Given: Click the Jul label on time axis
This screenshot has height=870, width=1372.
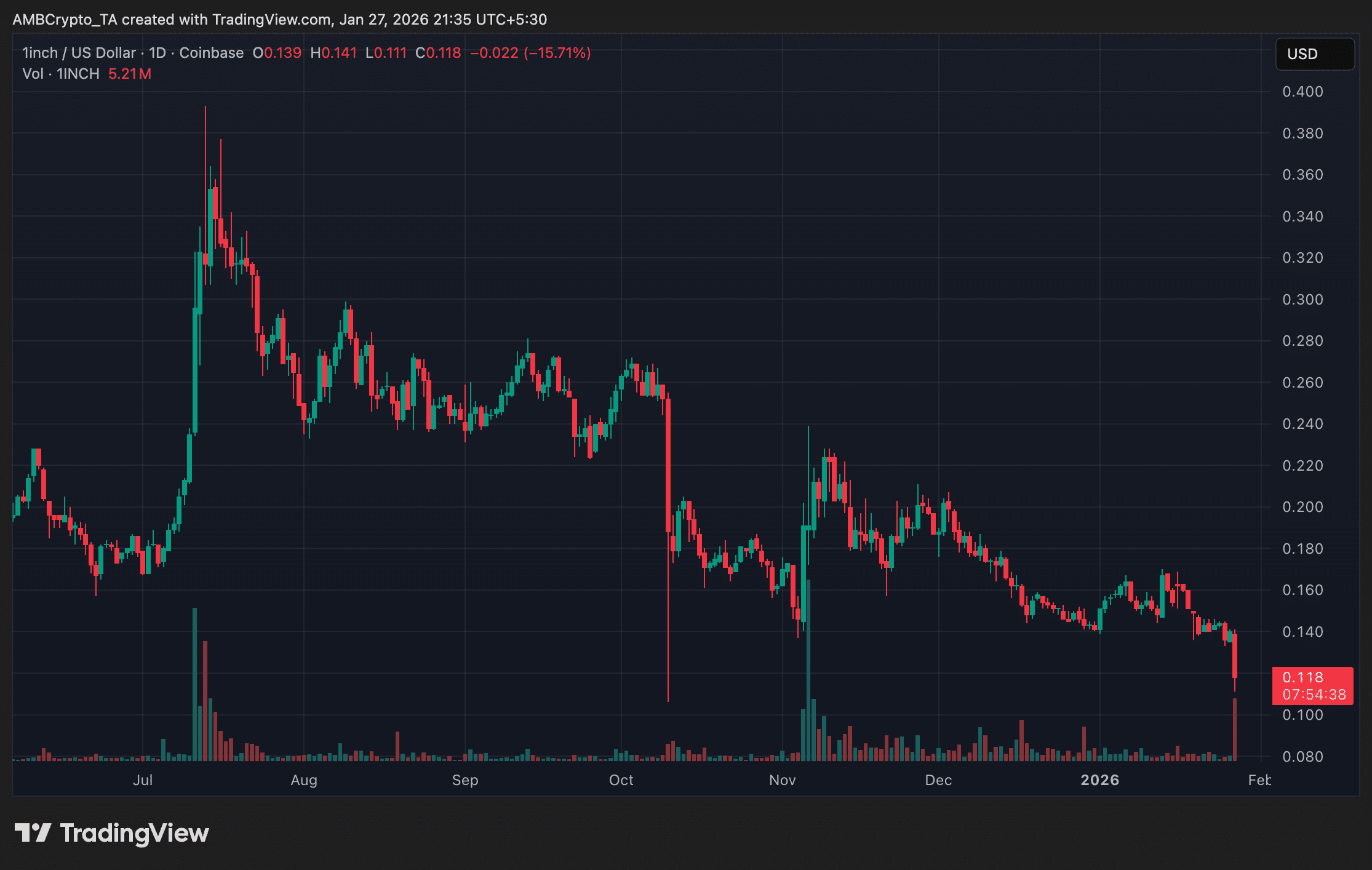Looking at the screenshot, I should [143, 780].
